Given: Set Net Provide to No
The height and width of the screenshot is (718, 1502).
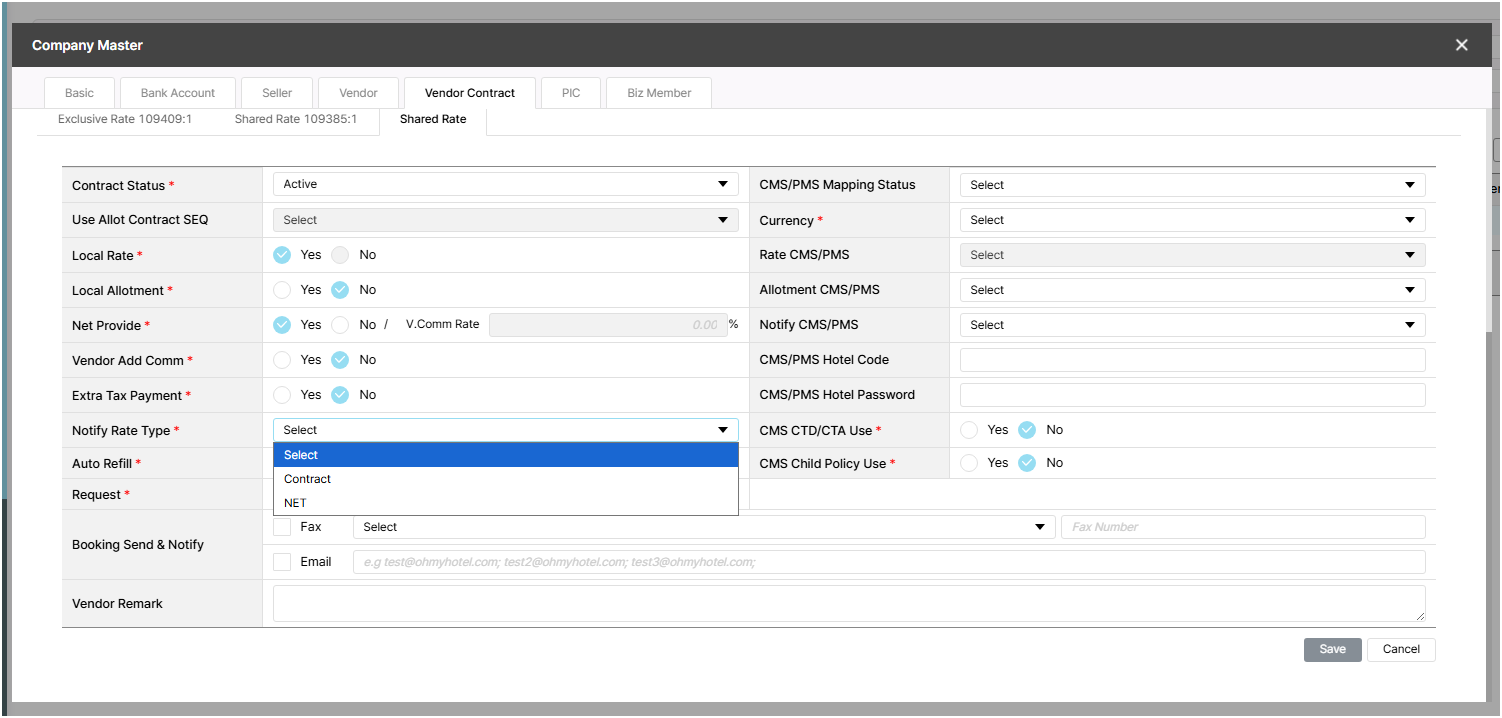Looking at the screenshot, I should click(340, 325).
